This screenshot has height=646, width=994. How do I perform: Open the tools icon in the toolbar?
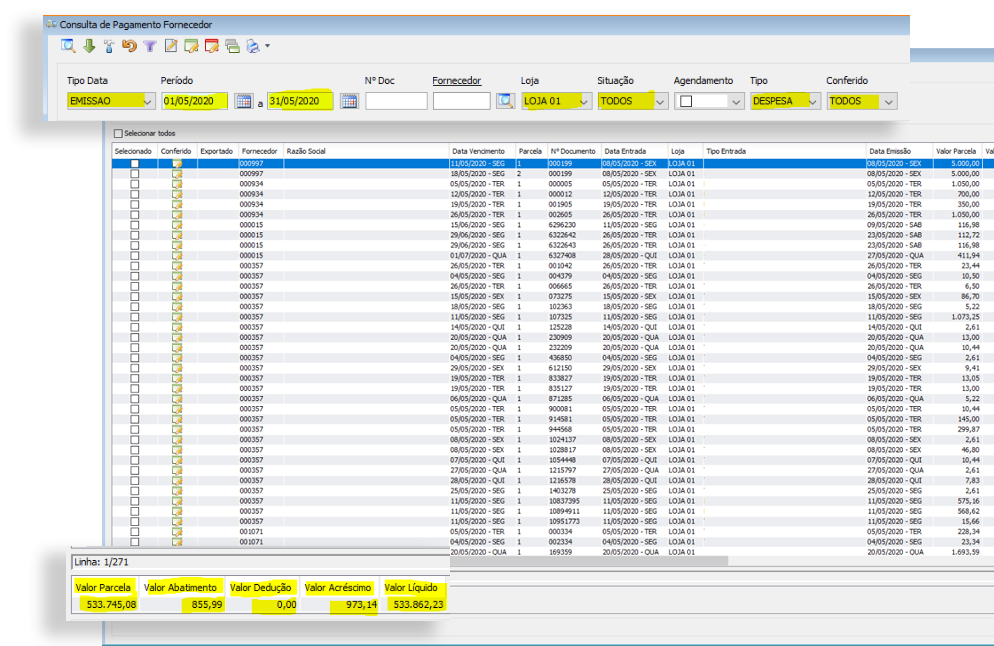click(x=109, y=46)
